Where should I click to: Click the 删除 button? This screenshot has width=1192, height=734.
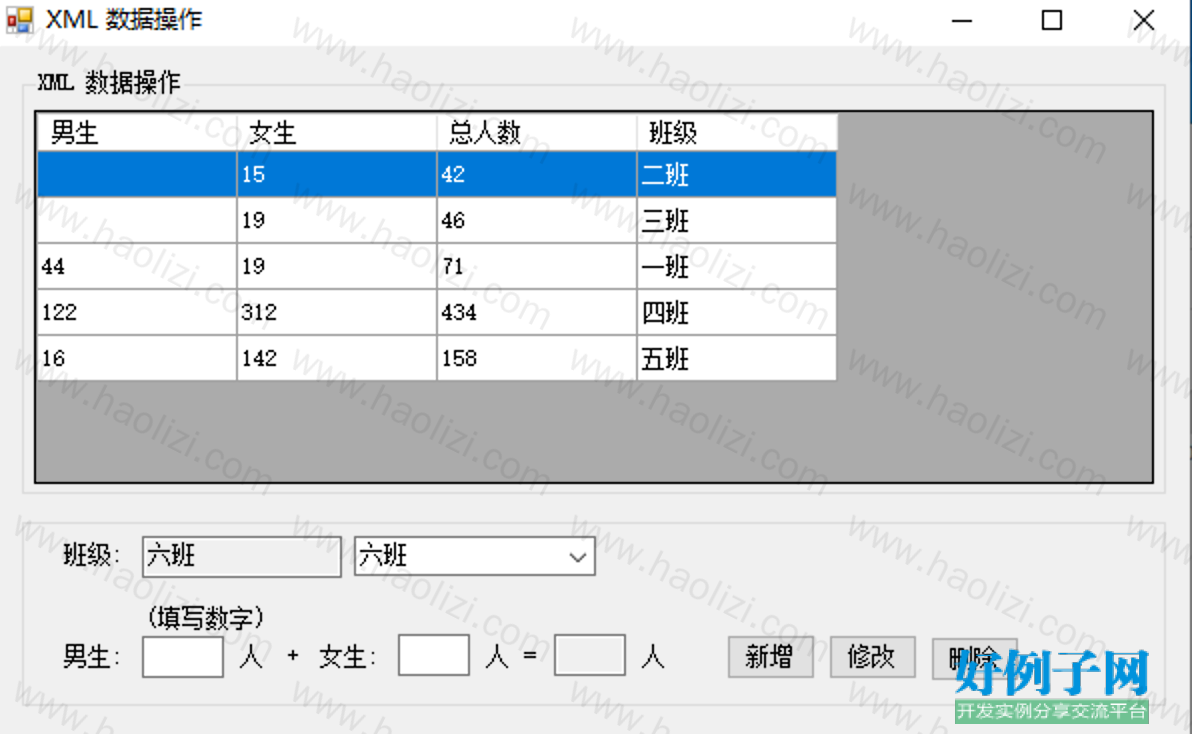pos(974,657)
